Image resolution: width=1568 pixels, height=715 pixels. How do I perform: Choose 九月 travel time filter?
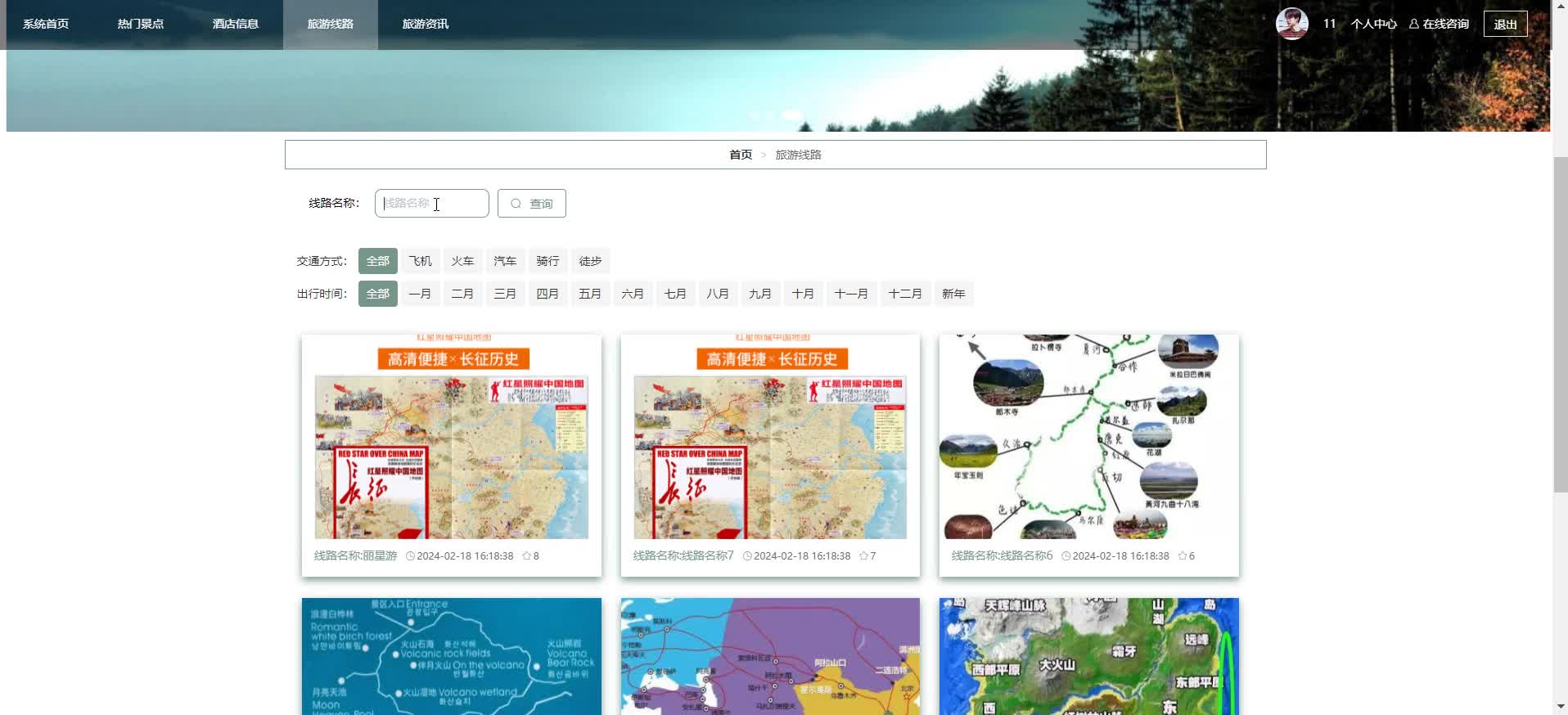(x=761, y=294)
